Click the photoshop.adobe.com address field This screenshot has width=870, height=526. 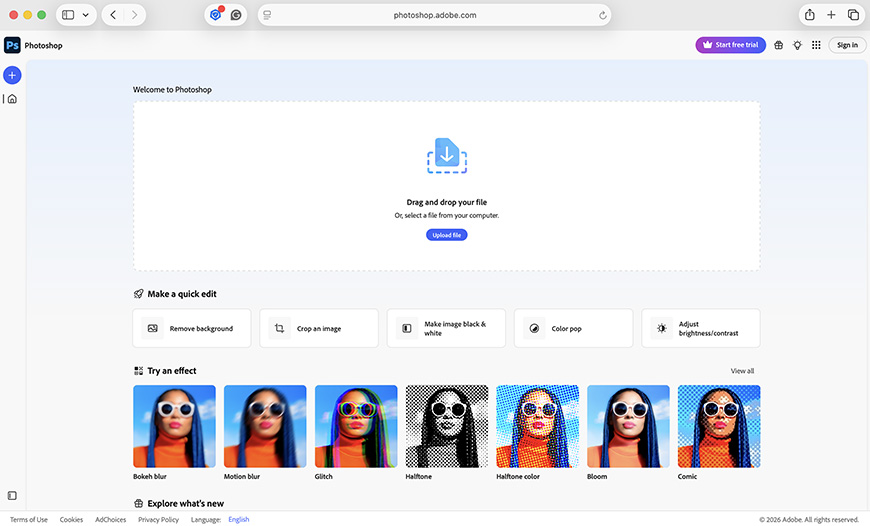434,15
